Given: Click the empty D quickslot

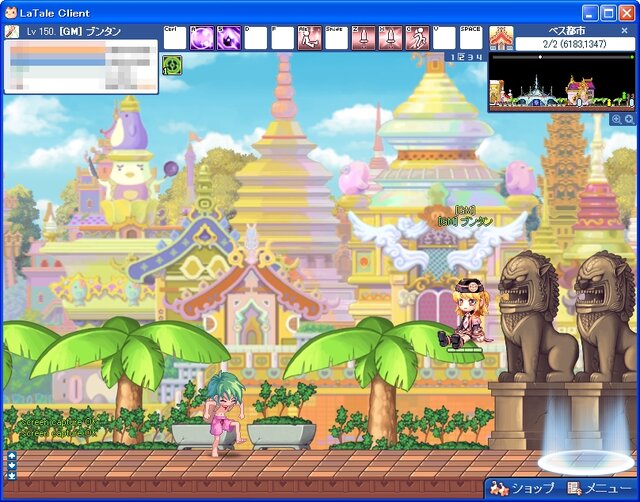Looking at the screenshot, I should [x=256, y=38].
